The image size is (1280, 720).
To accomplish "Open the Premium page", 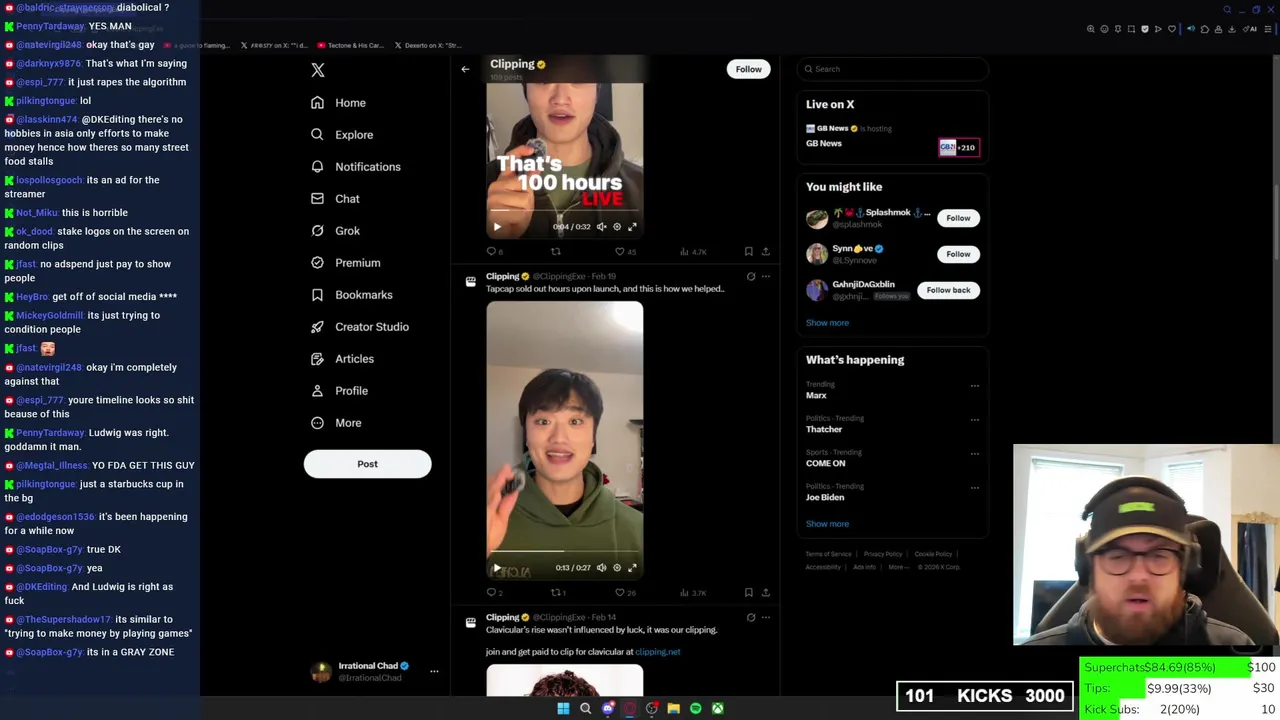I will click(x=346, y=263).
